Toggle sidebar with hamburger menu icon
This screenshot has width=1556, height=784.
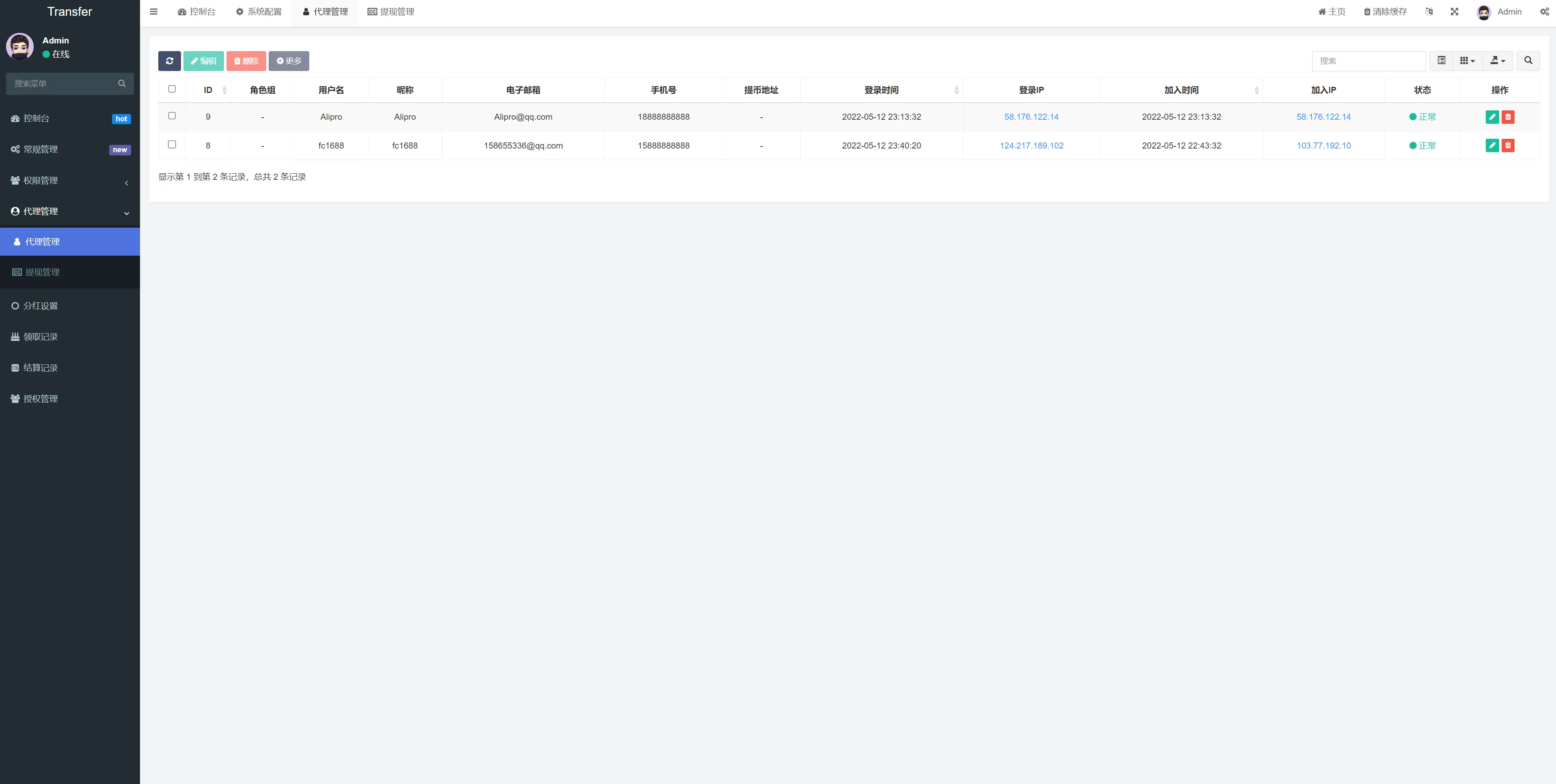click(x=154, y=11)
